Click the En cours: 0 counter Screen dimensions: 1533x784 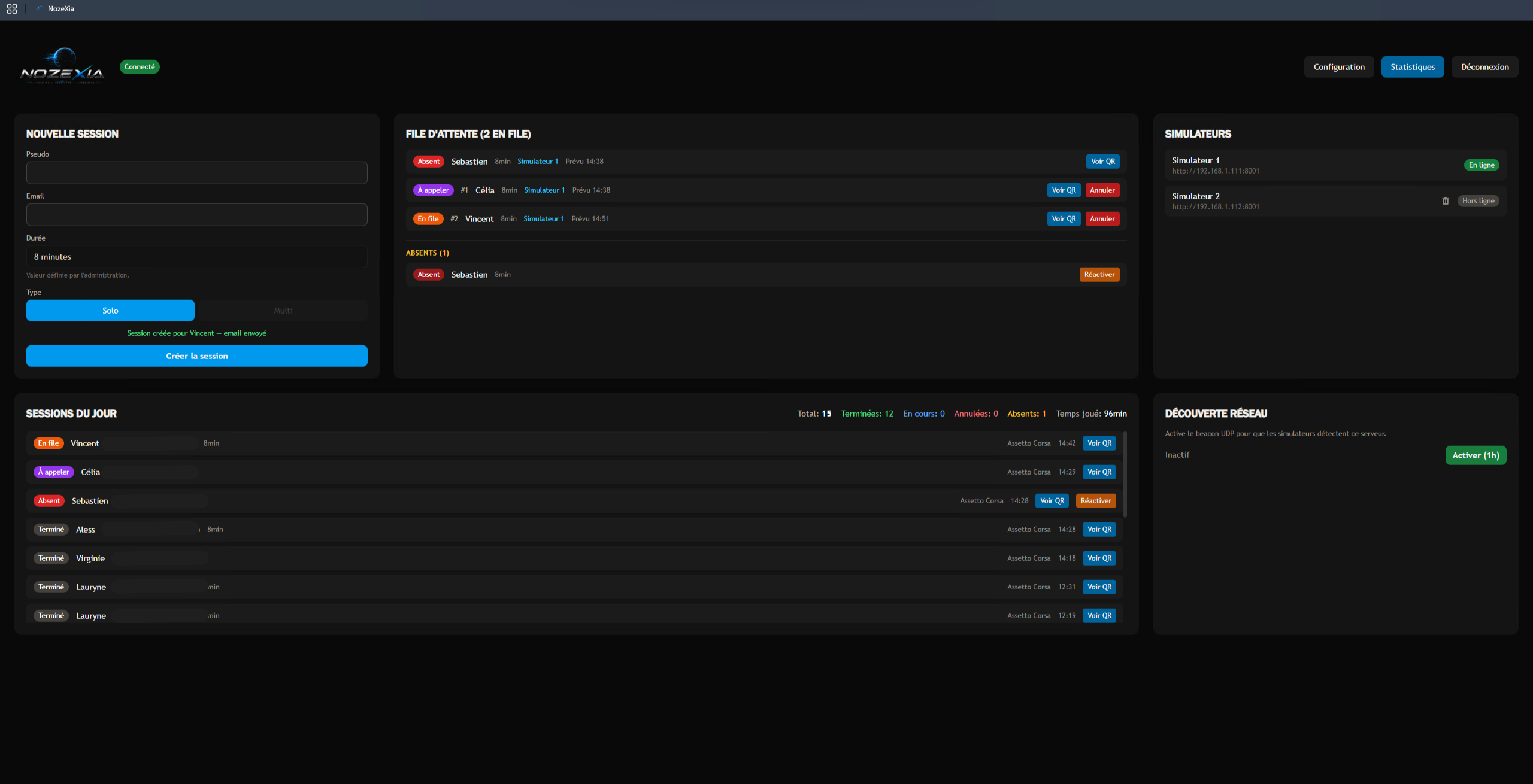(x=924, y=414)
